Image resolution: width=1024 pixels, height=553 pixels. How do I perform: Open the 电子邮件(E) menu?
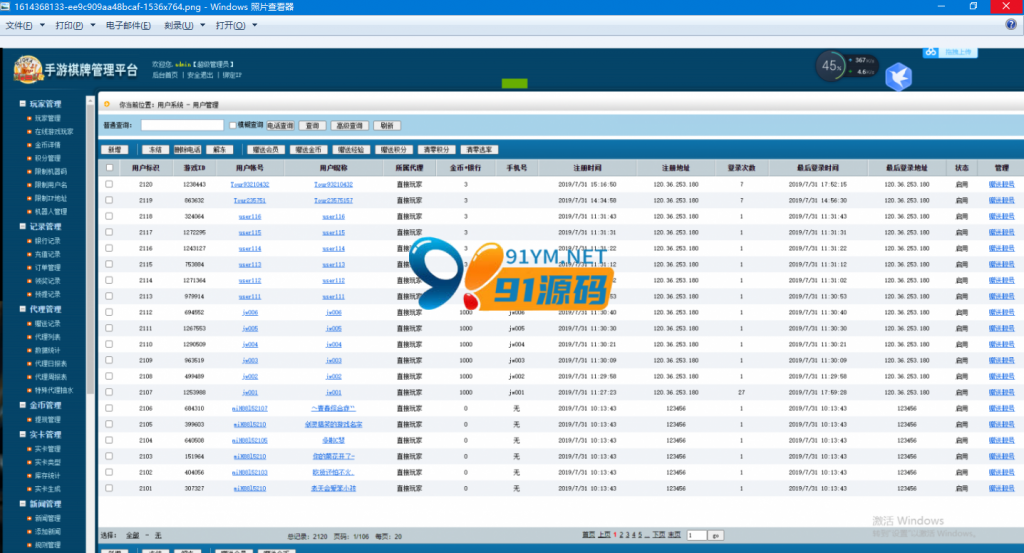click(128, 25)
